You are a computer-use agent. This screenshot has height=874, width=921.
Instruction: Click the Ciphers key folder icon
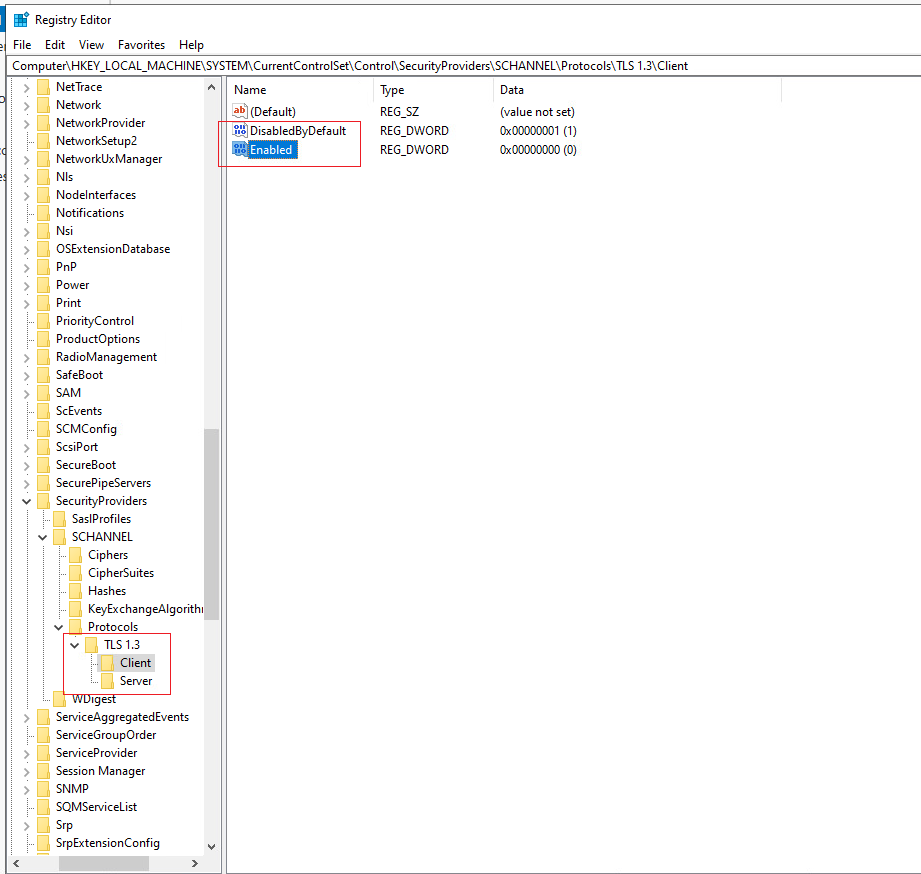tap(76, 555)
